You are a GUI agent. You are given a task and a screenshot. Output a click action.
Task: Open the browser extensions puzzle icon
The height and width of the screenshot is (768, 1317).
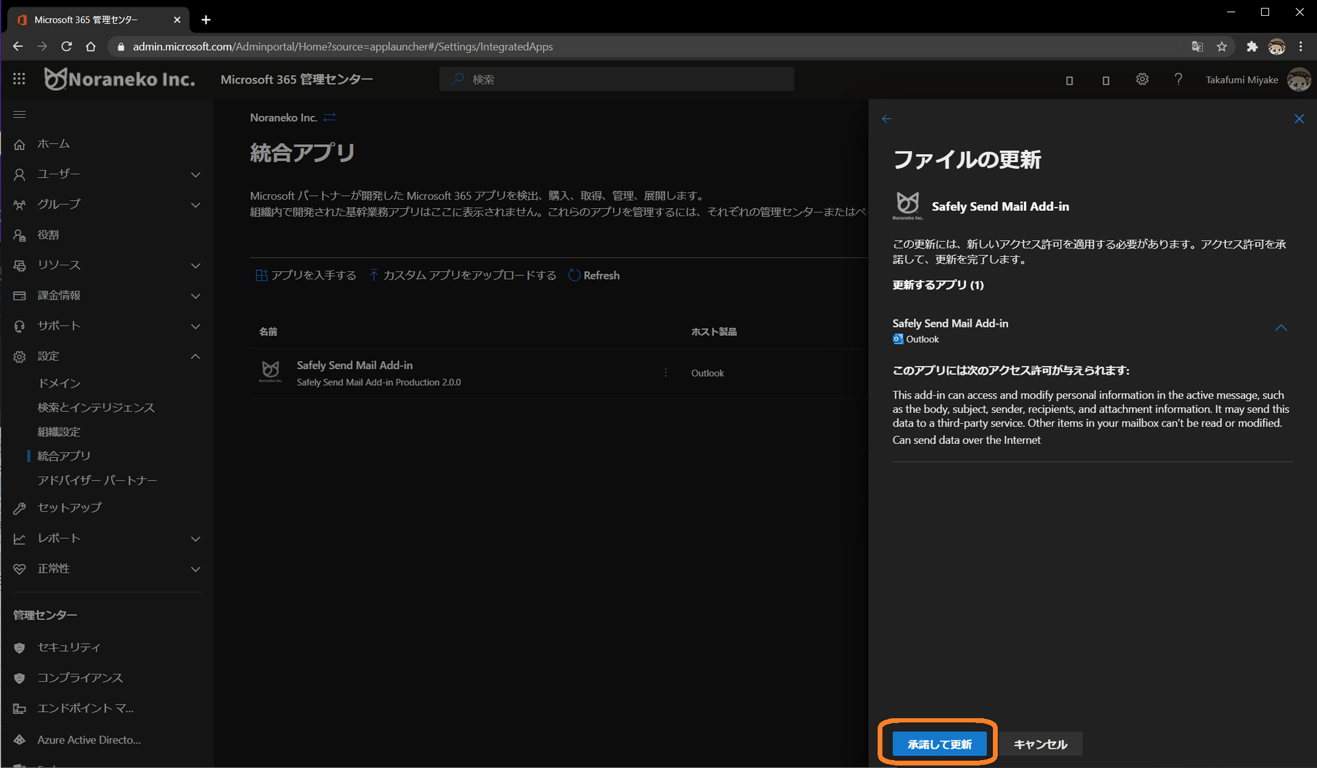click(1251, 46)
